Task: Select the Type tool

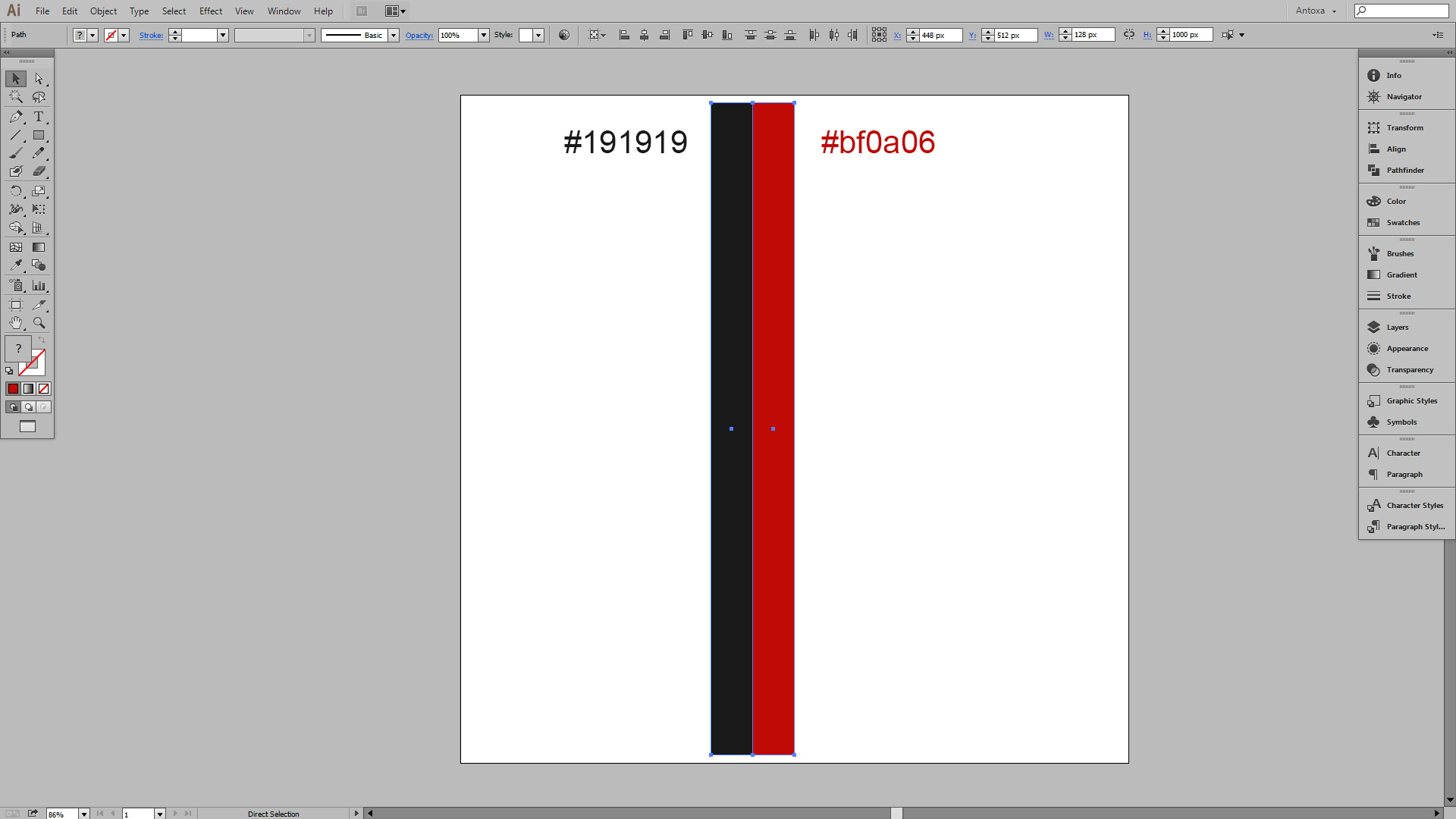Action: coord(39,117)
